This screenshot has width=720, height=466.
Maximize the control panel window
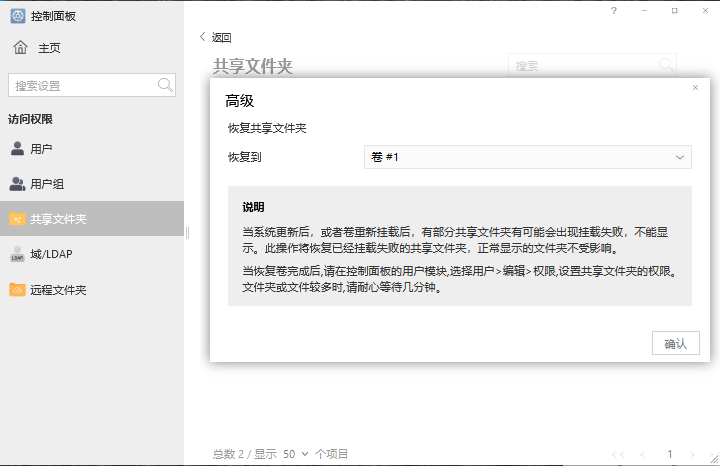pos(675,11)
